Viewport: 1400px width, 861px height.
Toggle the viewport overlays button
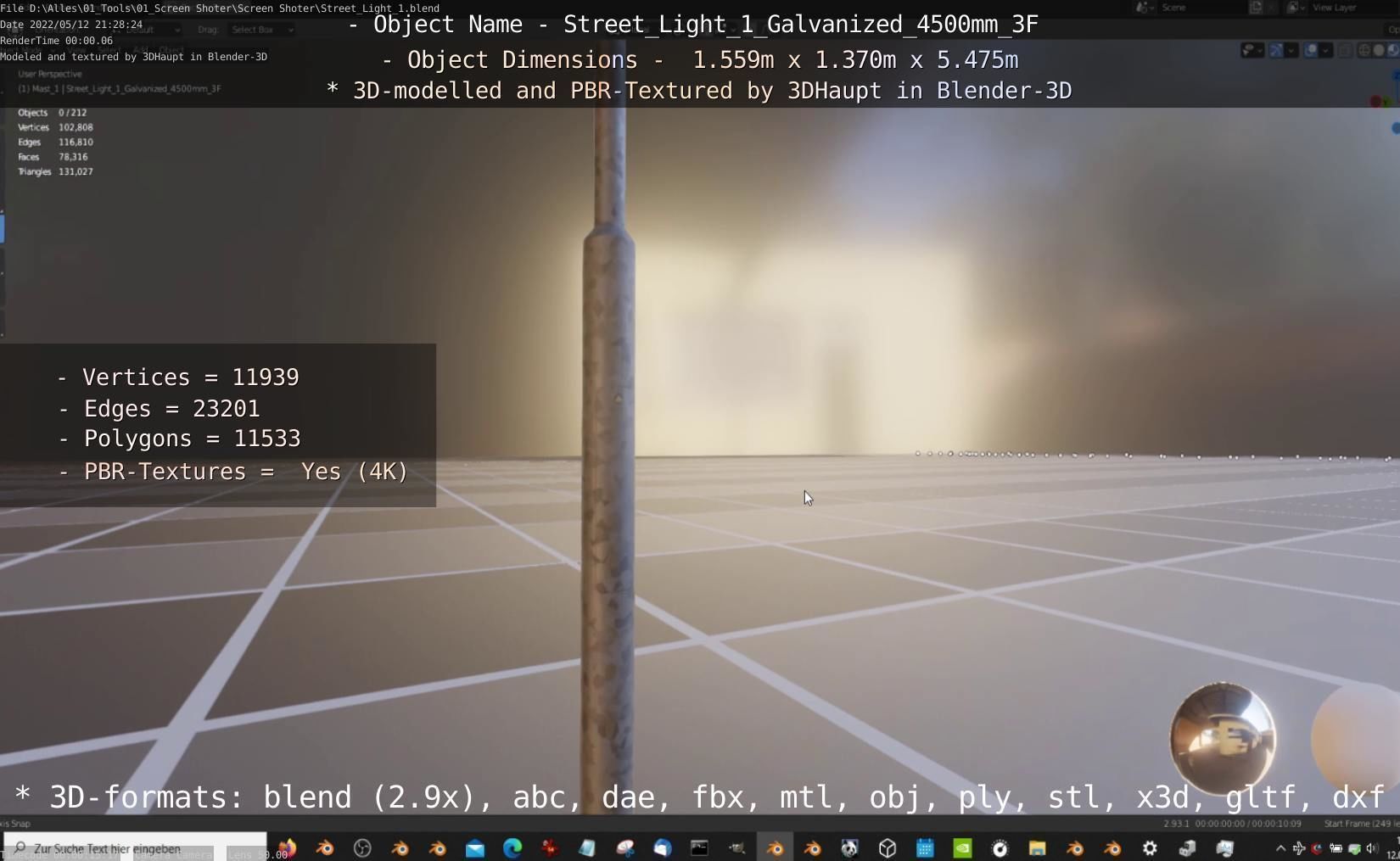[x=1311, y=51]
